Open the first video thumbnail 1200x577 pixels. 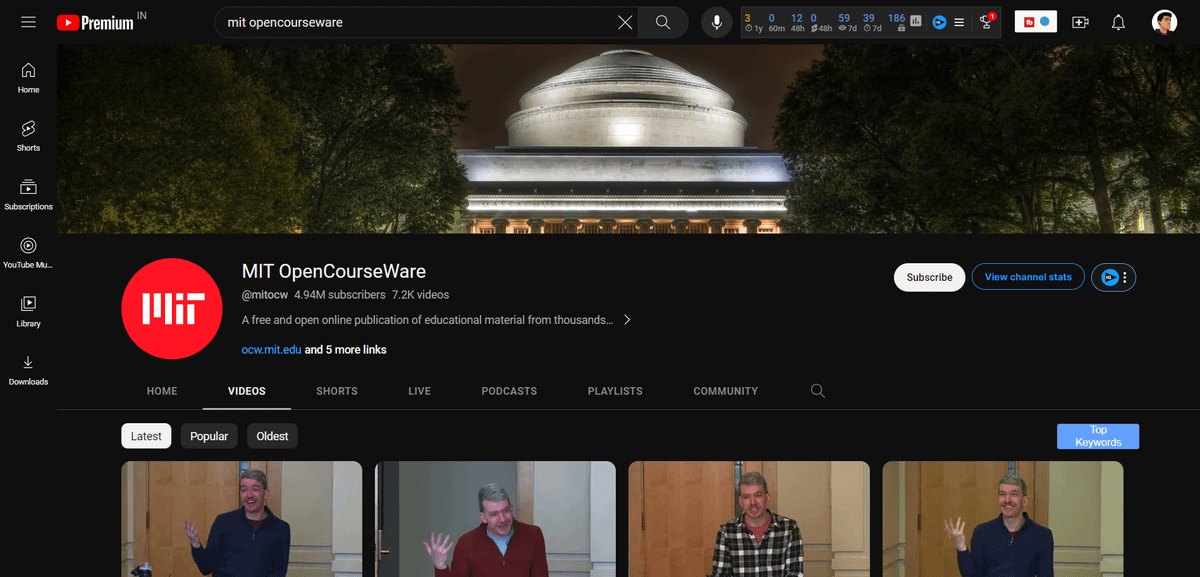click(241, 519)
